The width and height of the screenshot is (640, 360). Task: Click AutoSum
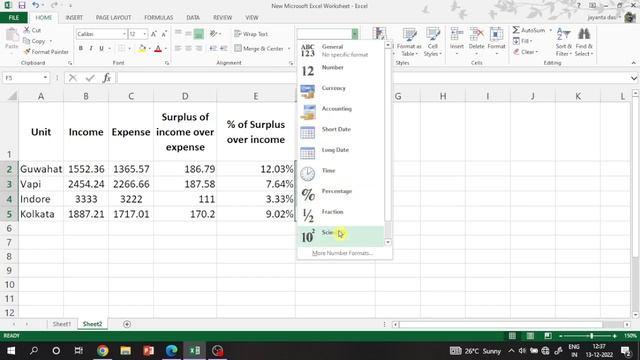click(x=529, y=30)
